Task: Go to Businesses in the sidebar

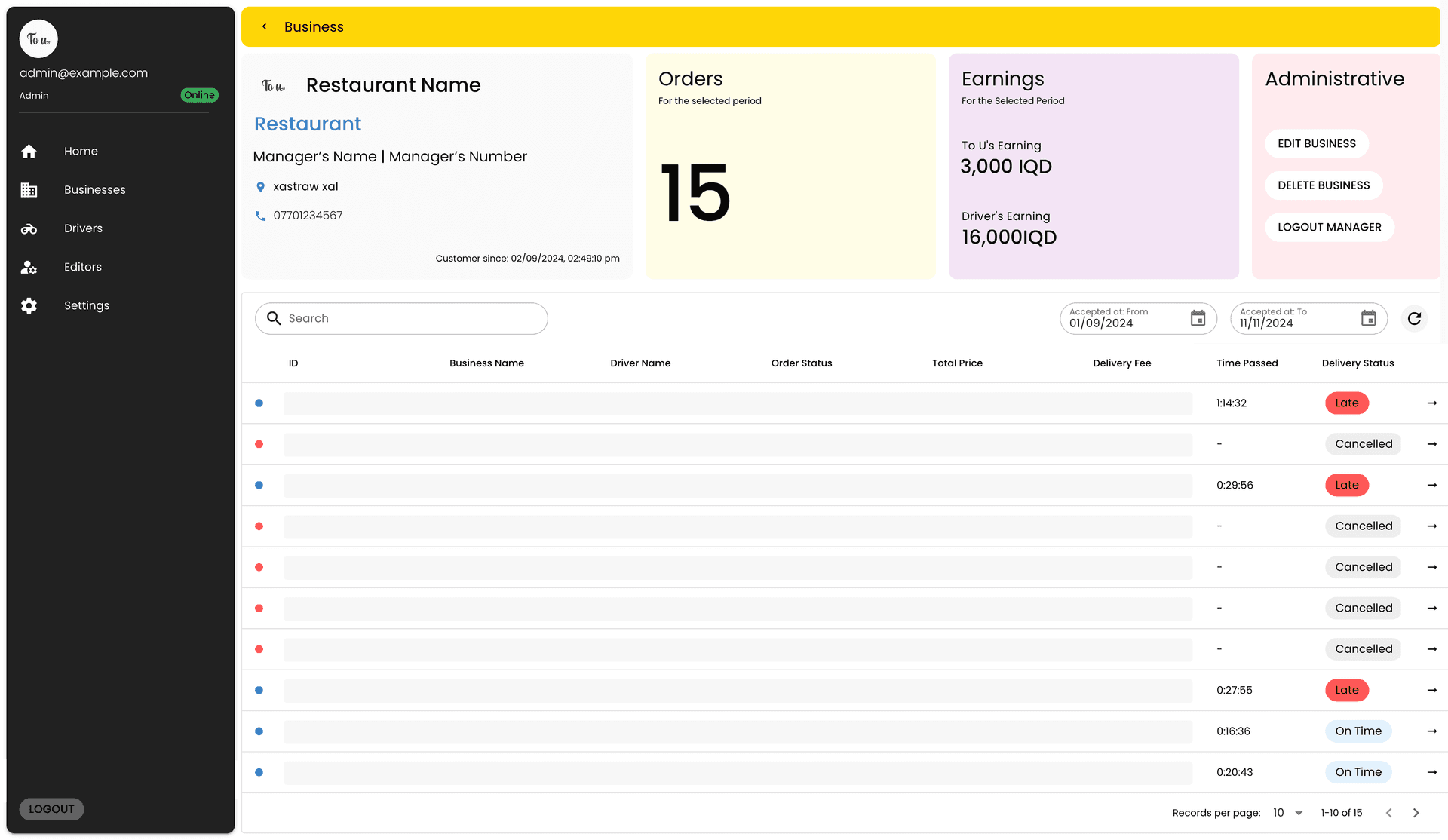Action: [x=94, y=190]
